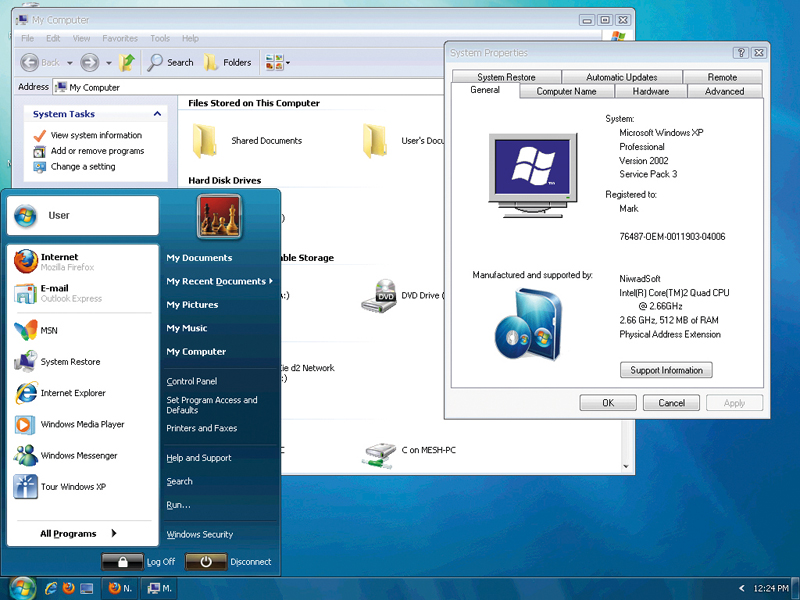Open My Music in Start menu
This screenshot has height=600, width=800.
coord(187,328)
